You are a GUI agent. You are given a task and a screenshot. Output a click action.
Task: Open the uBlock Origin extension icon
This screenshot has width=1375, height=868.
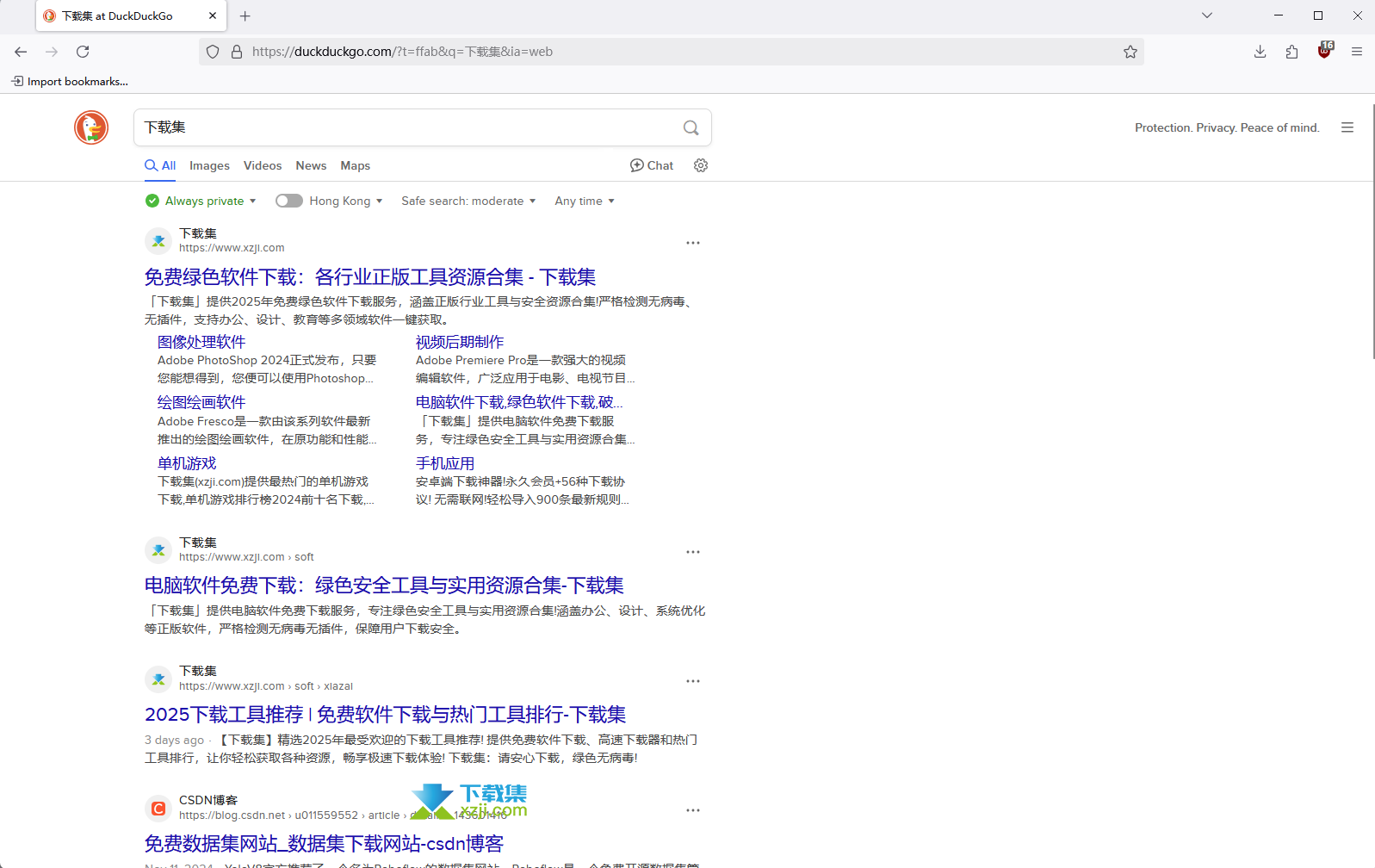pyautogui.click(x=1325, y=50)
